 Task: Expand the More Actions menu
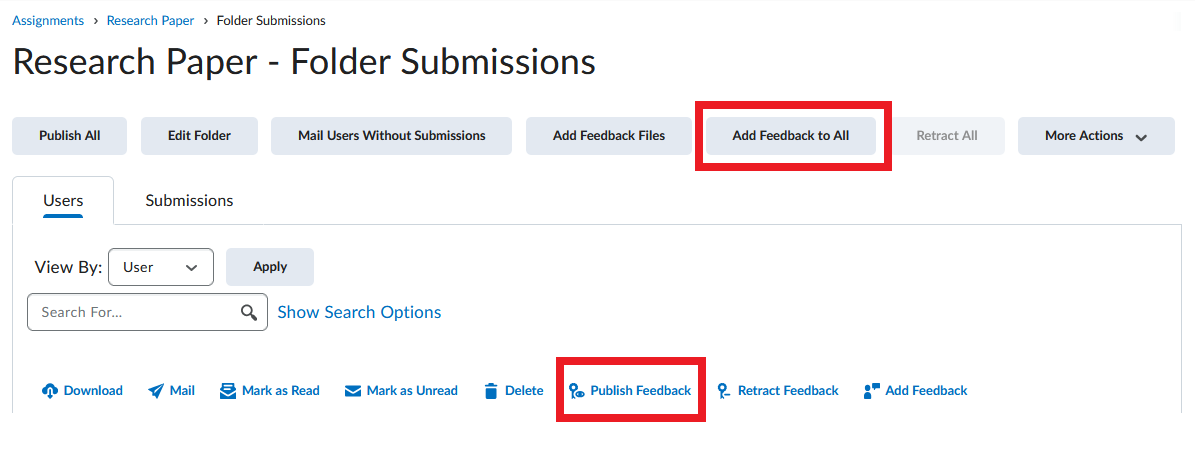(x=1096, y=136)
